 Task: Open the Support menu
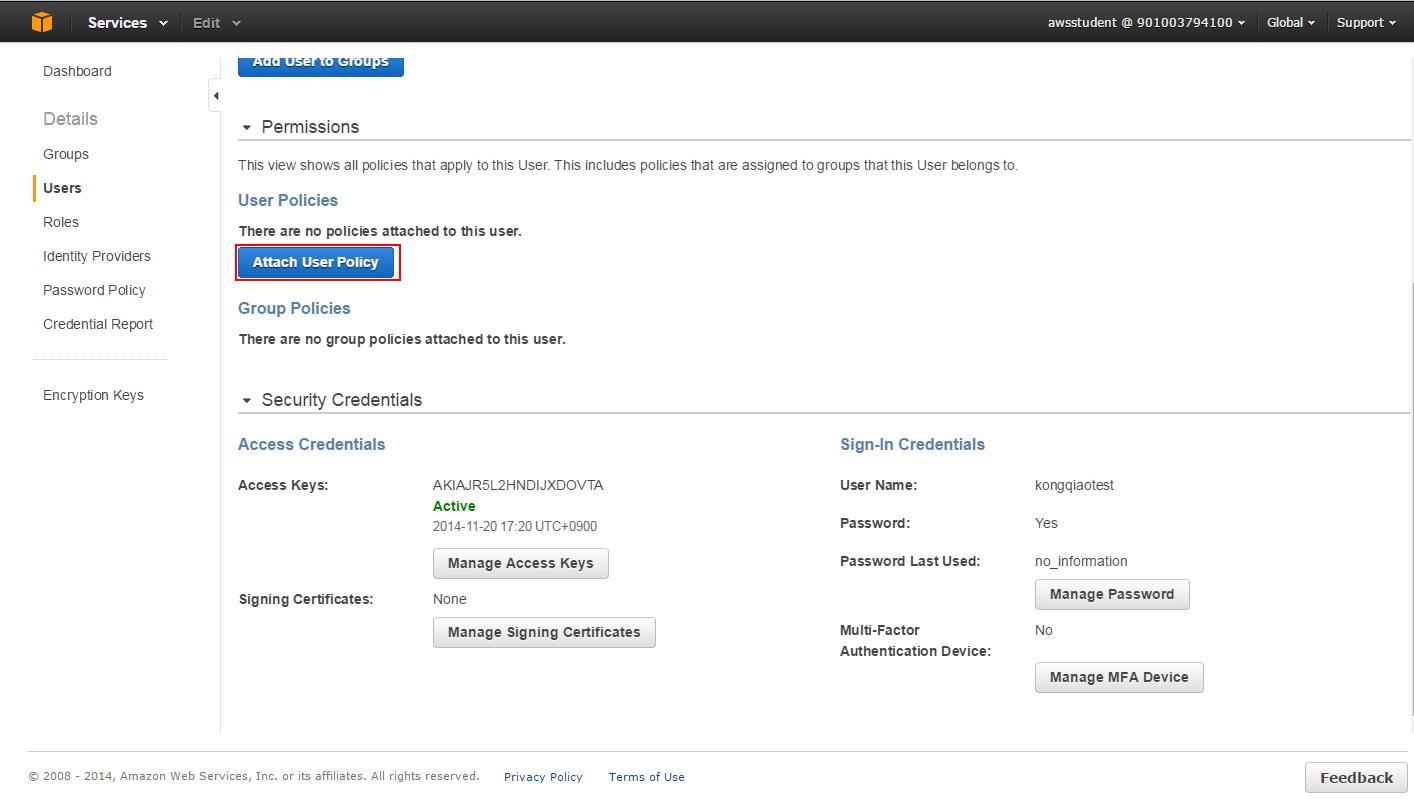click(1366, 22)
